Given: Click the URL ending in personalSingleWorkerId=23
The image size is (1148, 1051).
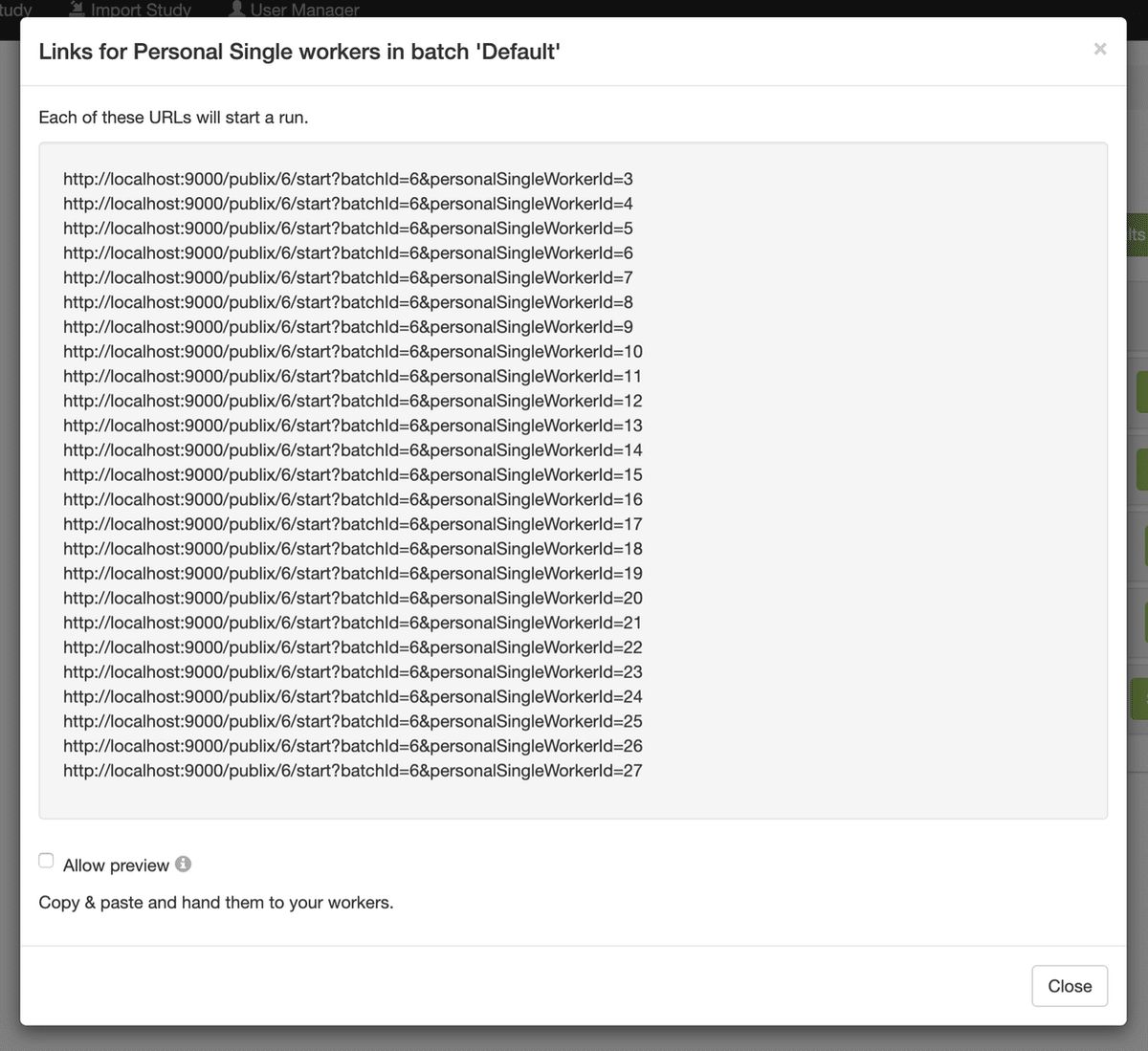Looking at the screenshot, I should pos(352,672).
